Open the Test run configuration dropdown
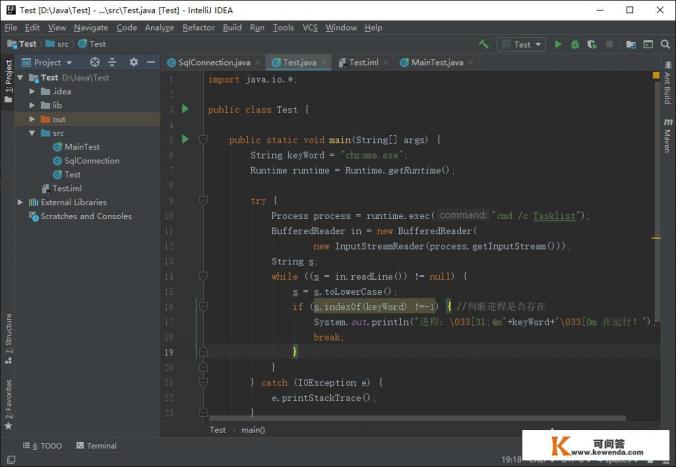Viewport: 676px width, 467px height. pos(521,44)
